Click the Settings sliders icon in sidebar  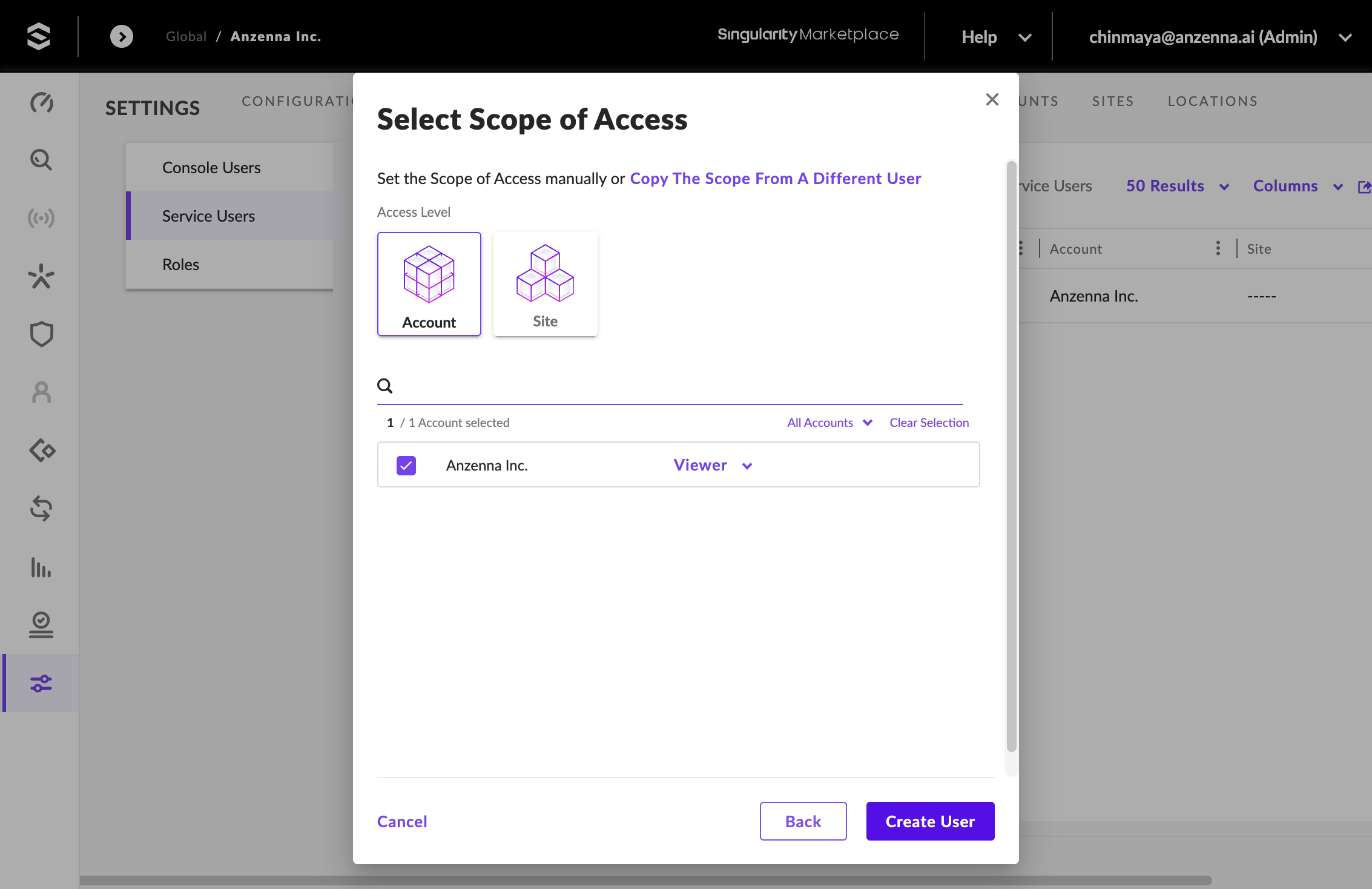pyautogui.click(x=41, y=683)
